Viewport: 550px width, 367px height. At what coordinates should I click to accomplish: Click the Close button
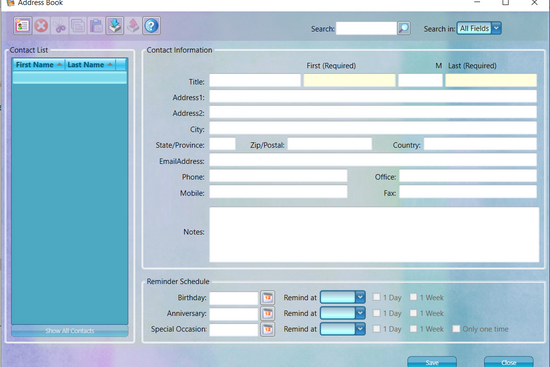click(x=509, y=362)
